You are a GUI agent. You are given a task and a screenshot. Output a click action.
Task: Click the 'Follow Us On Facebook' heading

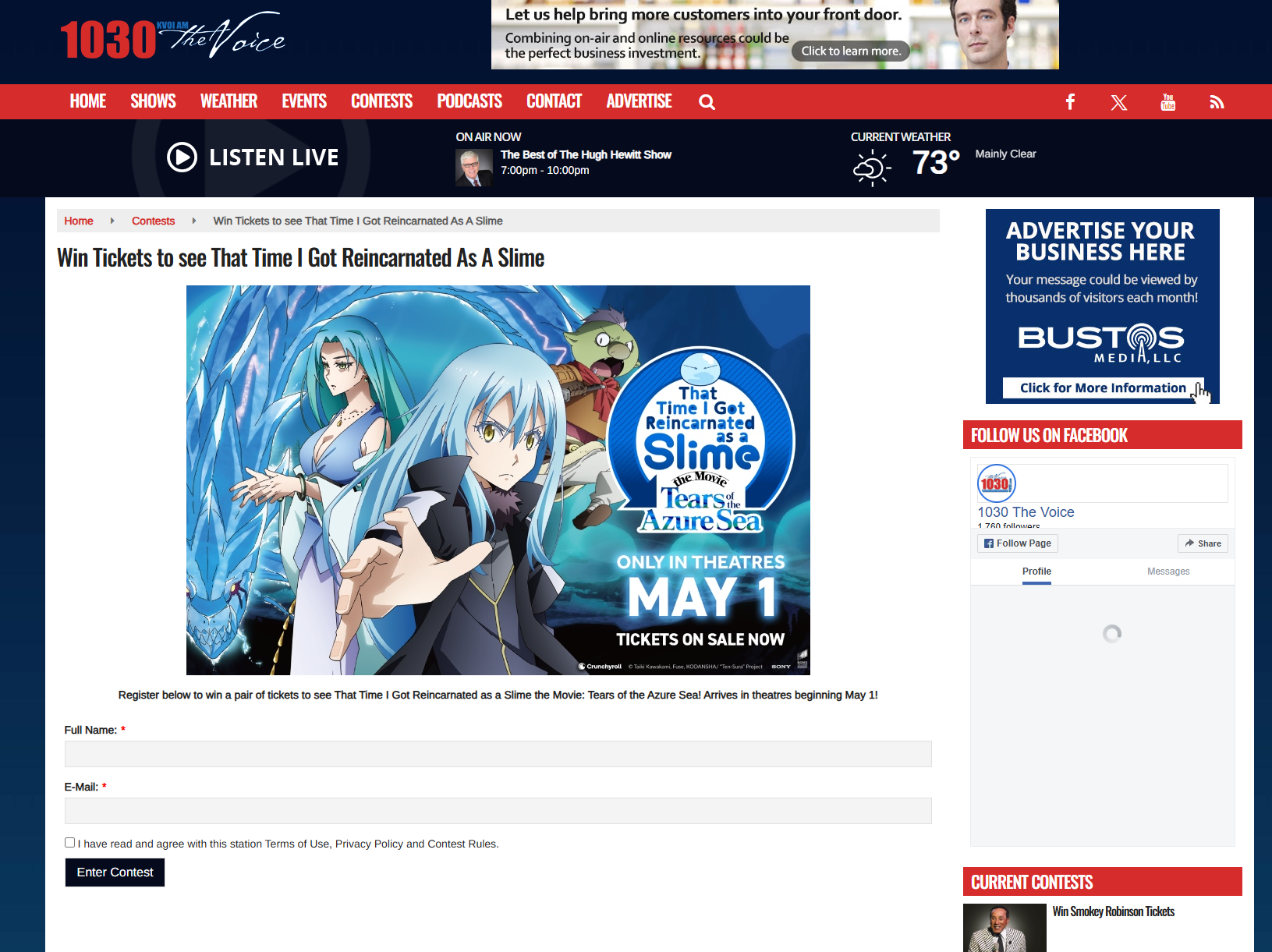click(1049, 436)
